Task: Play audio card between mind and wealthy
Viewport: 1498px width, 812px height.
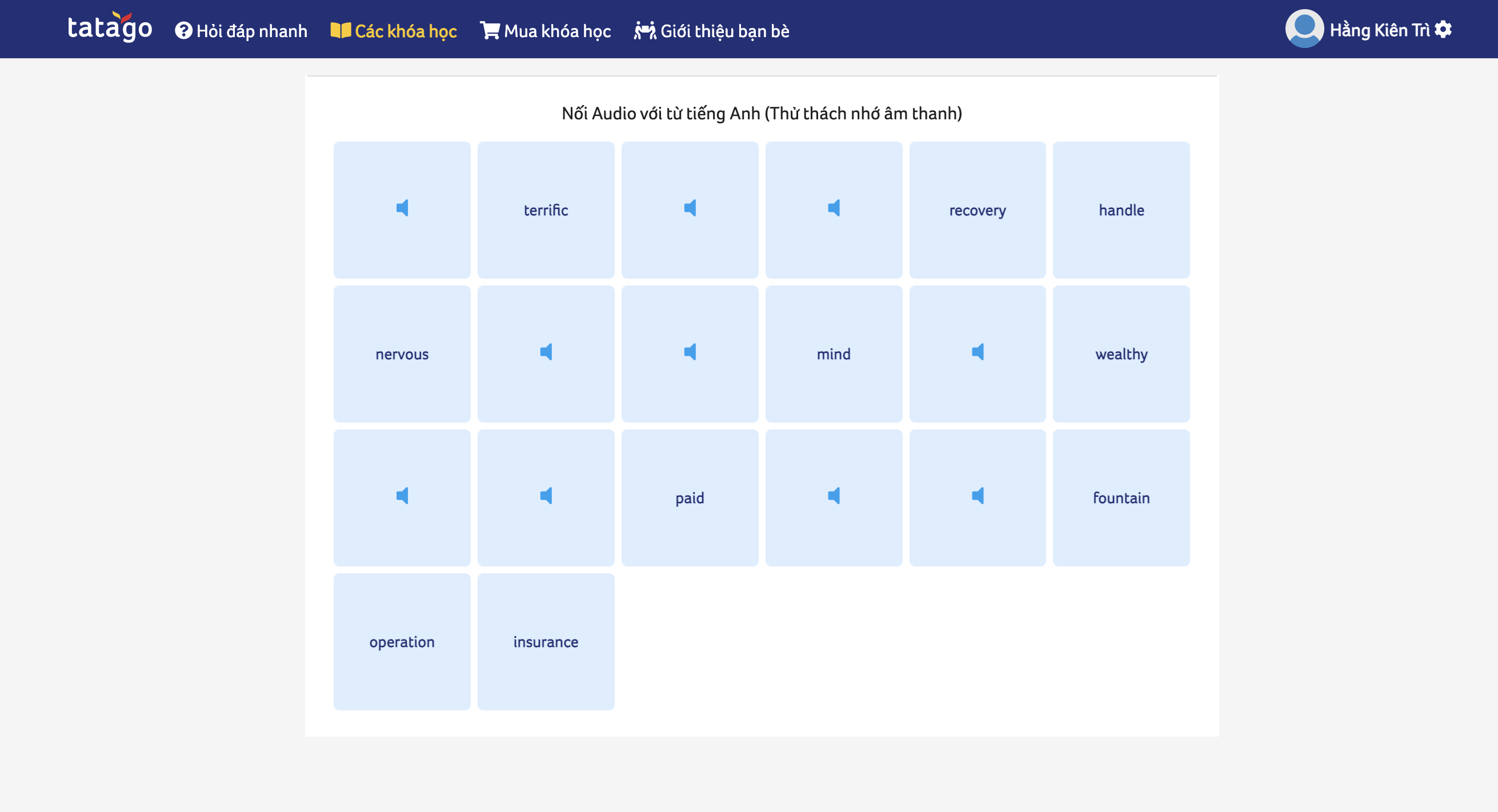Action: coord(977,353)
